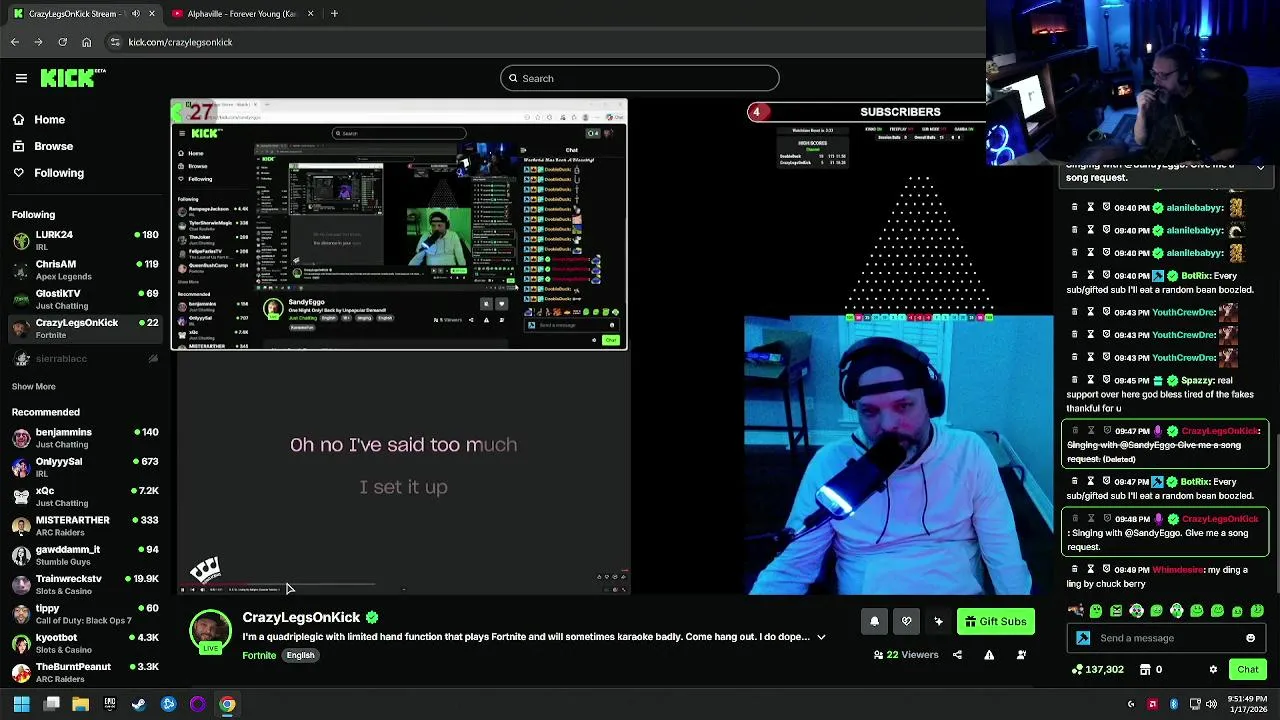Open xQc recommended channel
The width and height of the screenshot is (1280, 720).
tap(85, 496)
